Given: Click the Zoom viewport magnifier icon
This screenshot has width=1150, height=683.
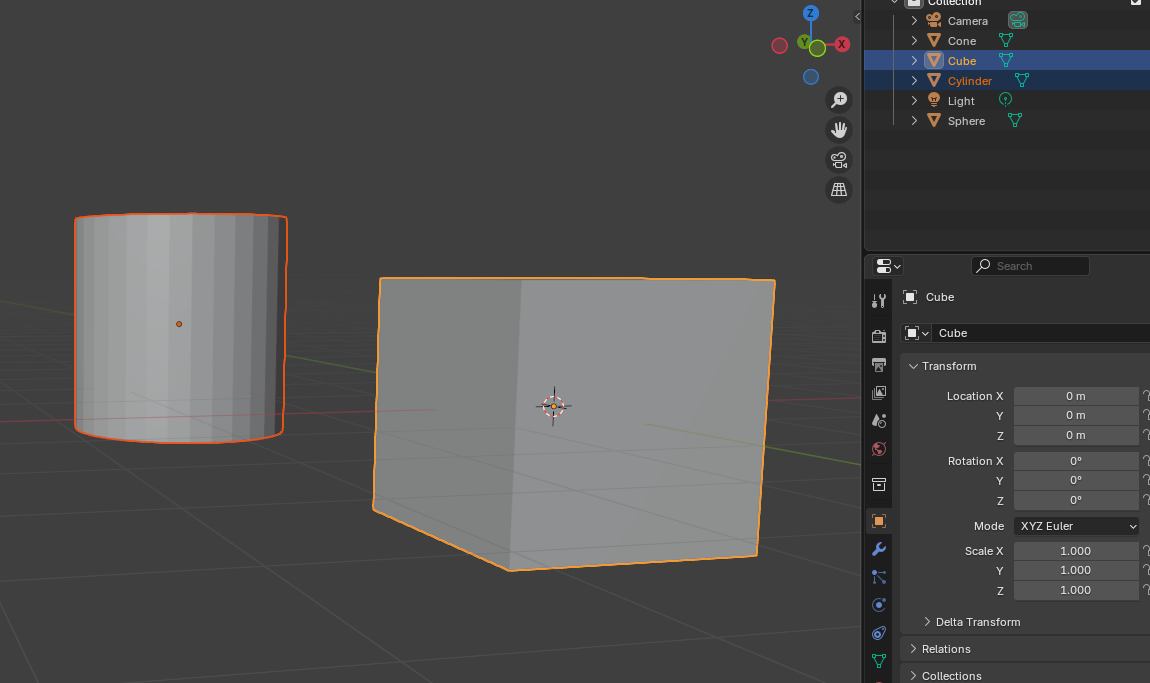Looking at the screenshot, I should click(x=839, y=100).
